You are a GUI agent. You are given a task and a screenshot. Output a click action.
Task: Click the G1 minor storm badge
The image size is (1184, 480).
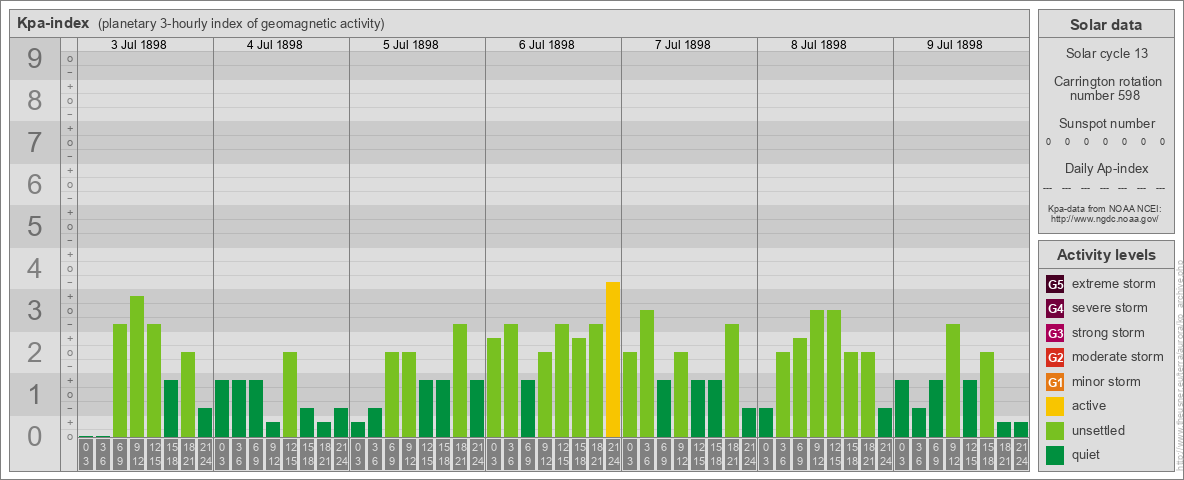[1055, 382]
